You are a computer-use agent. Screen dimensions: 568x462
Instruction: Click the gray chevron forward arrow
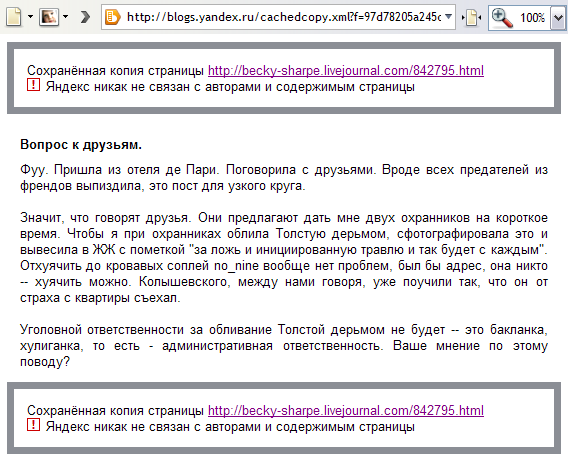click(85, 17)
